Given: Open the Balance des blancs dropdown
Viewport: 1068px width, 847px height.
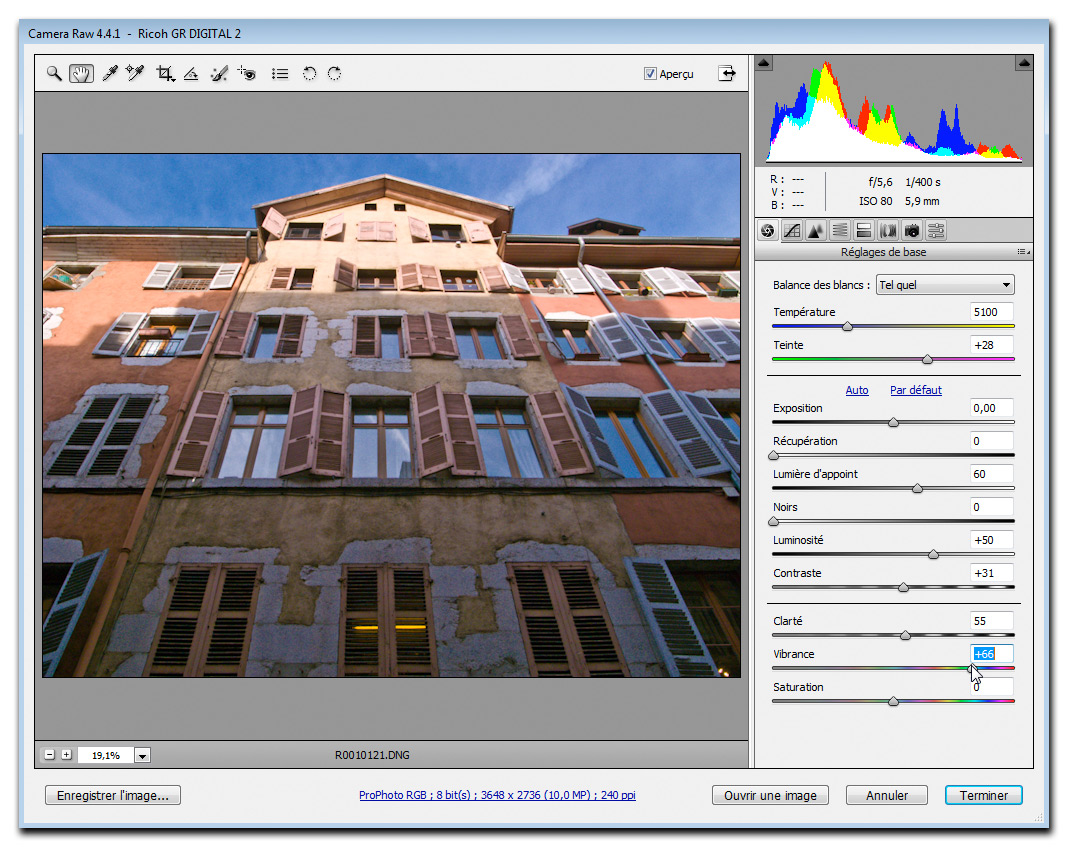Looking at the screenshot, I should [x=945, y=285].
